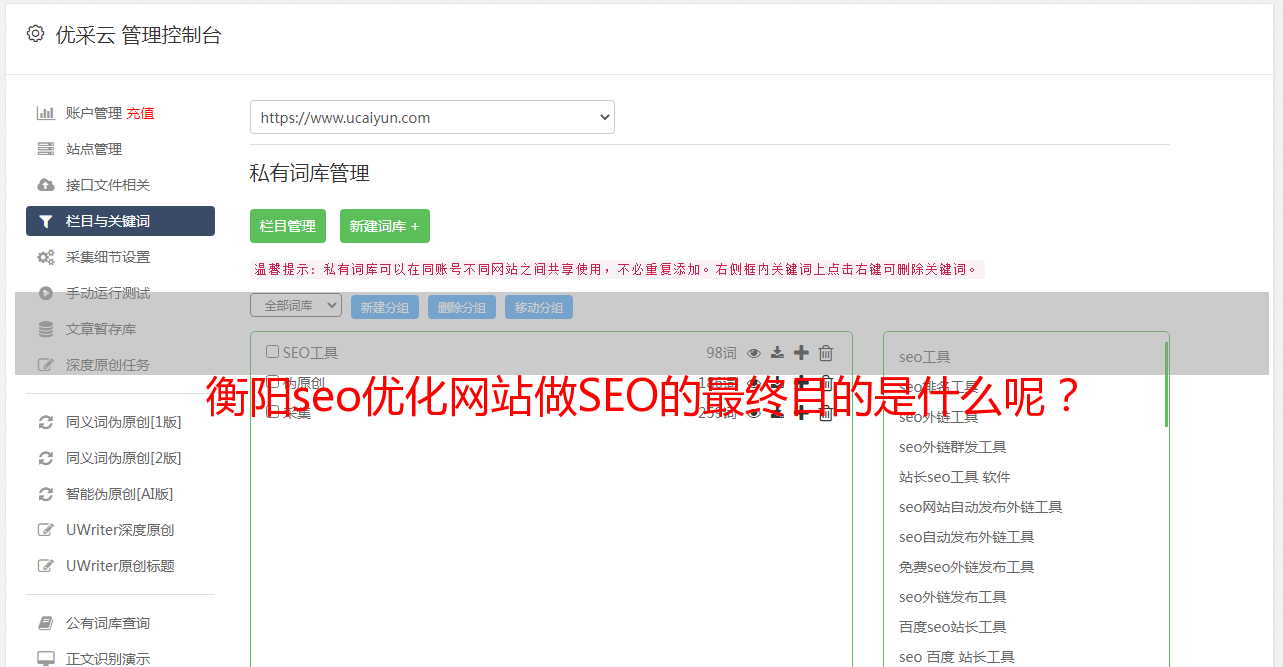This screenshot has height=667, width=1283.
Task: Click the download icon in SEO工具 row
Action: 777,353
